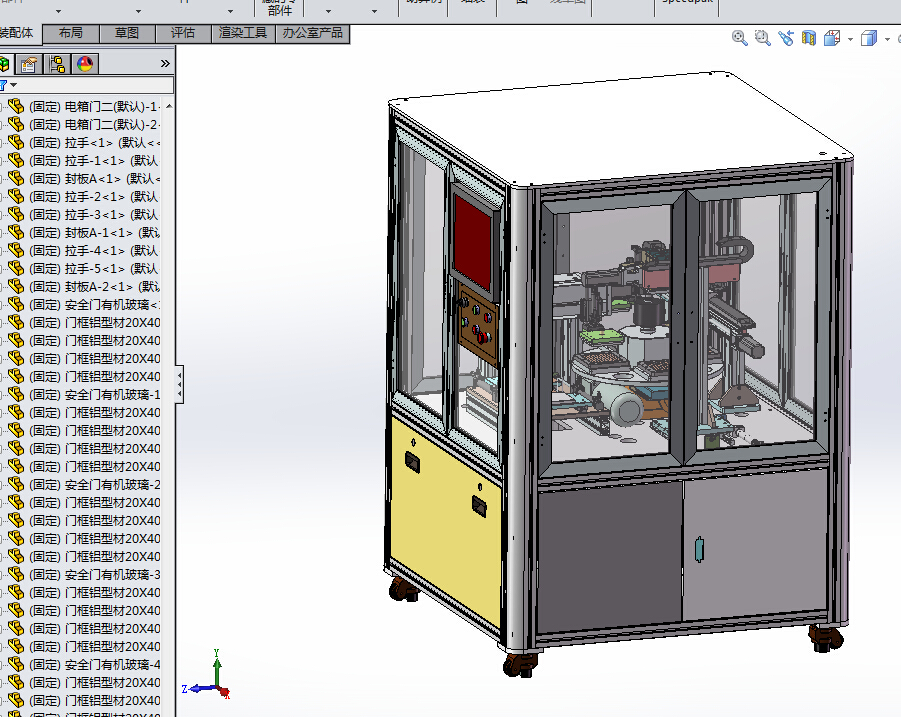Click the part icon of 拉手-4<1>
Screen dimensions: 901x717
tap(16, 250)
